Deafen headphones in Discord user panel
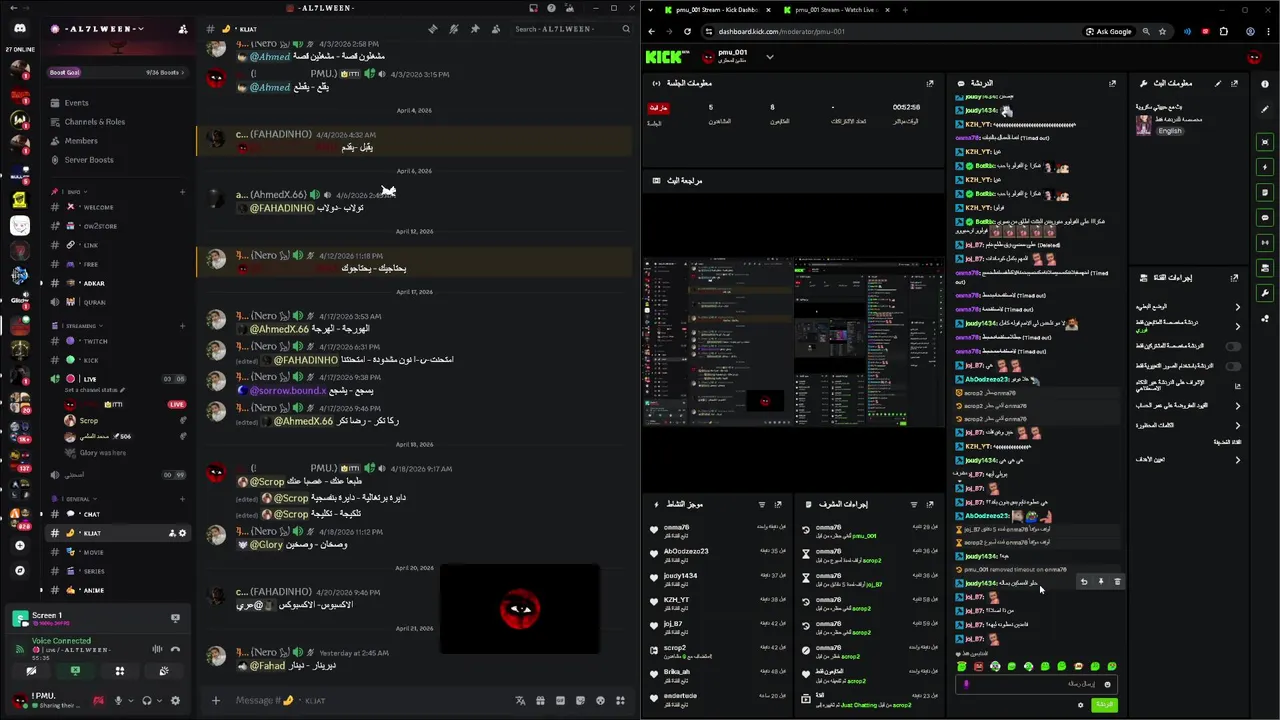Screen dimensions: 1280x720 coord(147,700)
